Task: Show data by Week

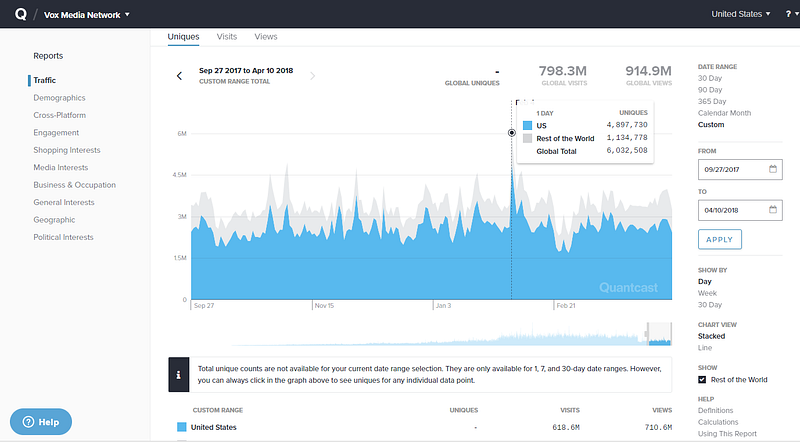Action: (707, 293)
